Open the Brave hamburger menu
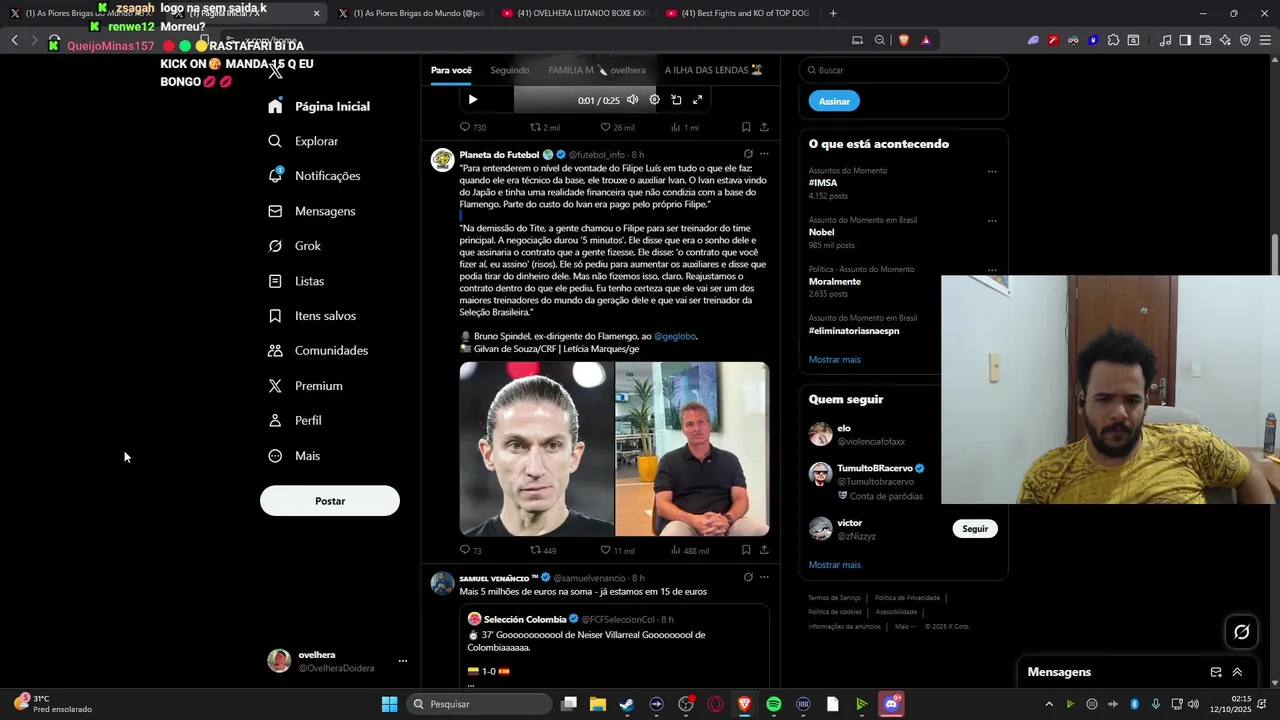Screen dimensions: 1280x720 tap(1265, 40)
